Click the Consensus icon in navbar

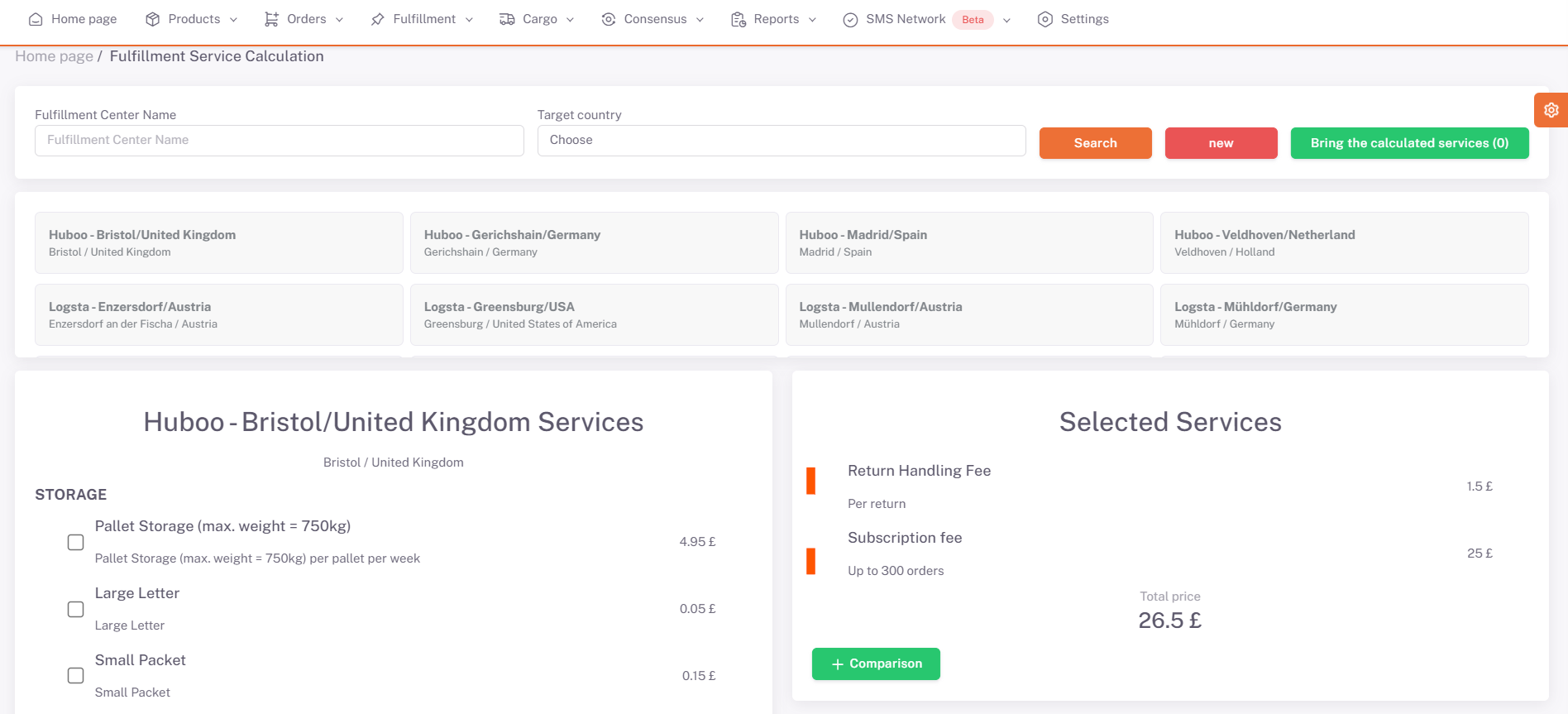coord(609,19)
